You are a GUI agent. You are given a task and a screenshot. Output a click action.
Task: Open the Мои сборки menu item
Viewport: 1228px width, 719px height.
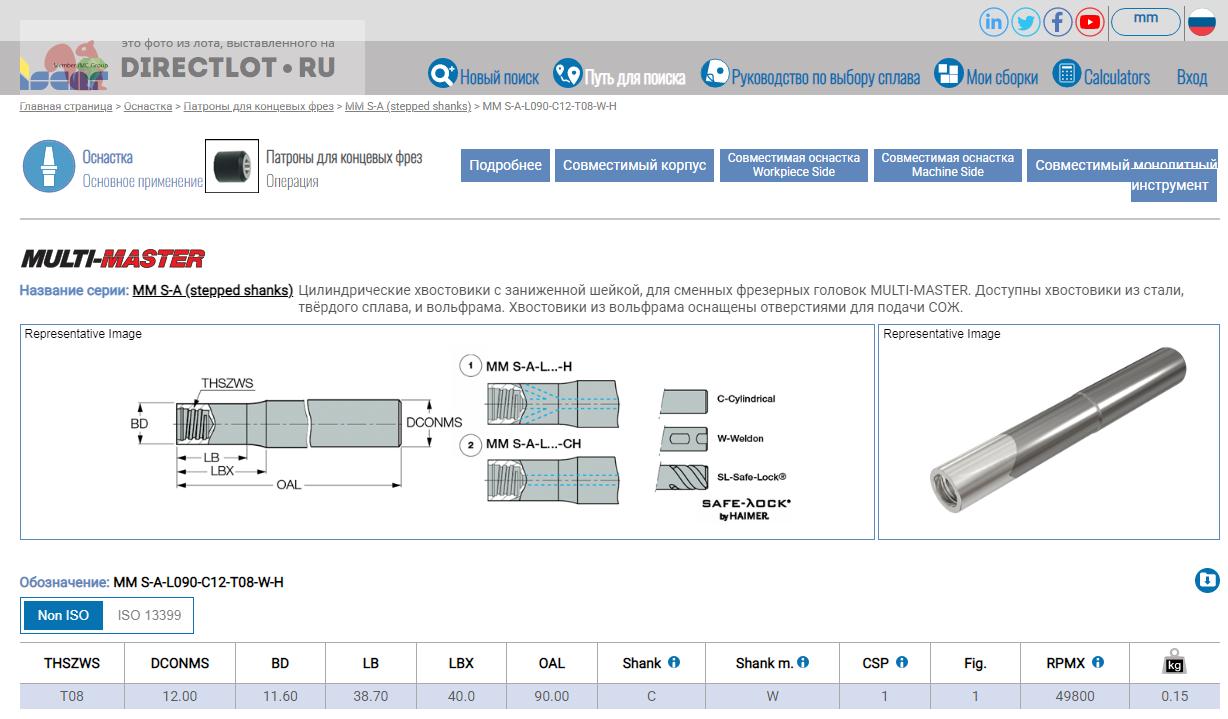point(1002,77)
